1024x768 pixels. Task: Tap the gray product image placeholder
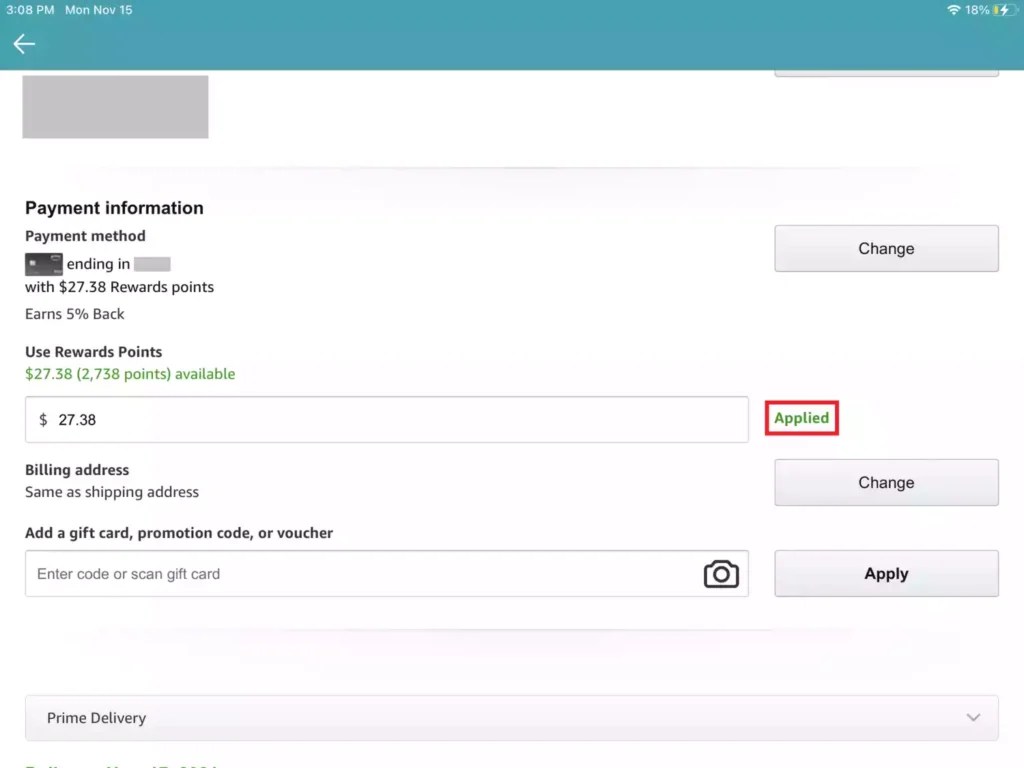tap(116, 106)
